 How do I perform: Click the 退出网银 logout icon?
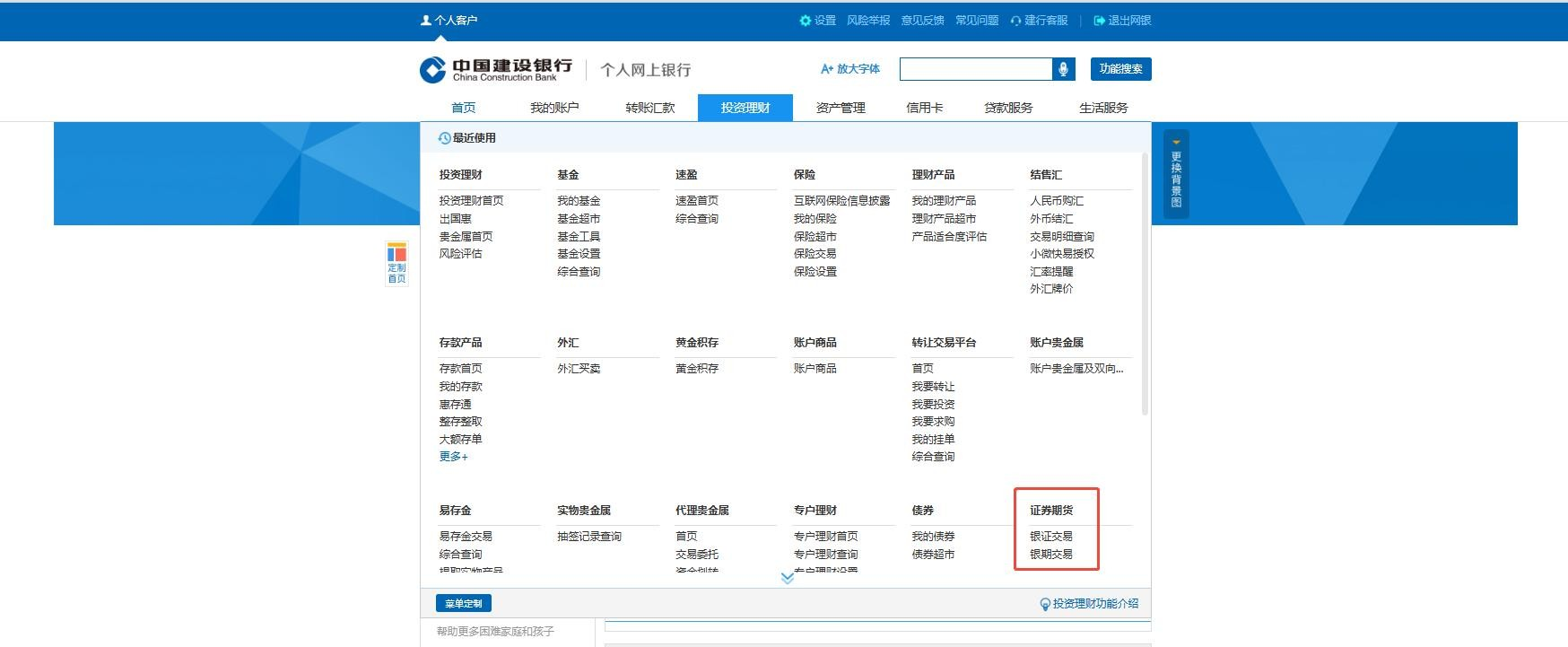click(x=1099, y=21)
